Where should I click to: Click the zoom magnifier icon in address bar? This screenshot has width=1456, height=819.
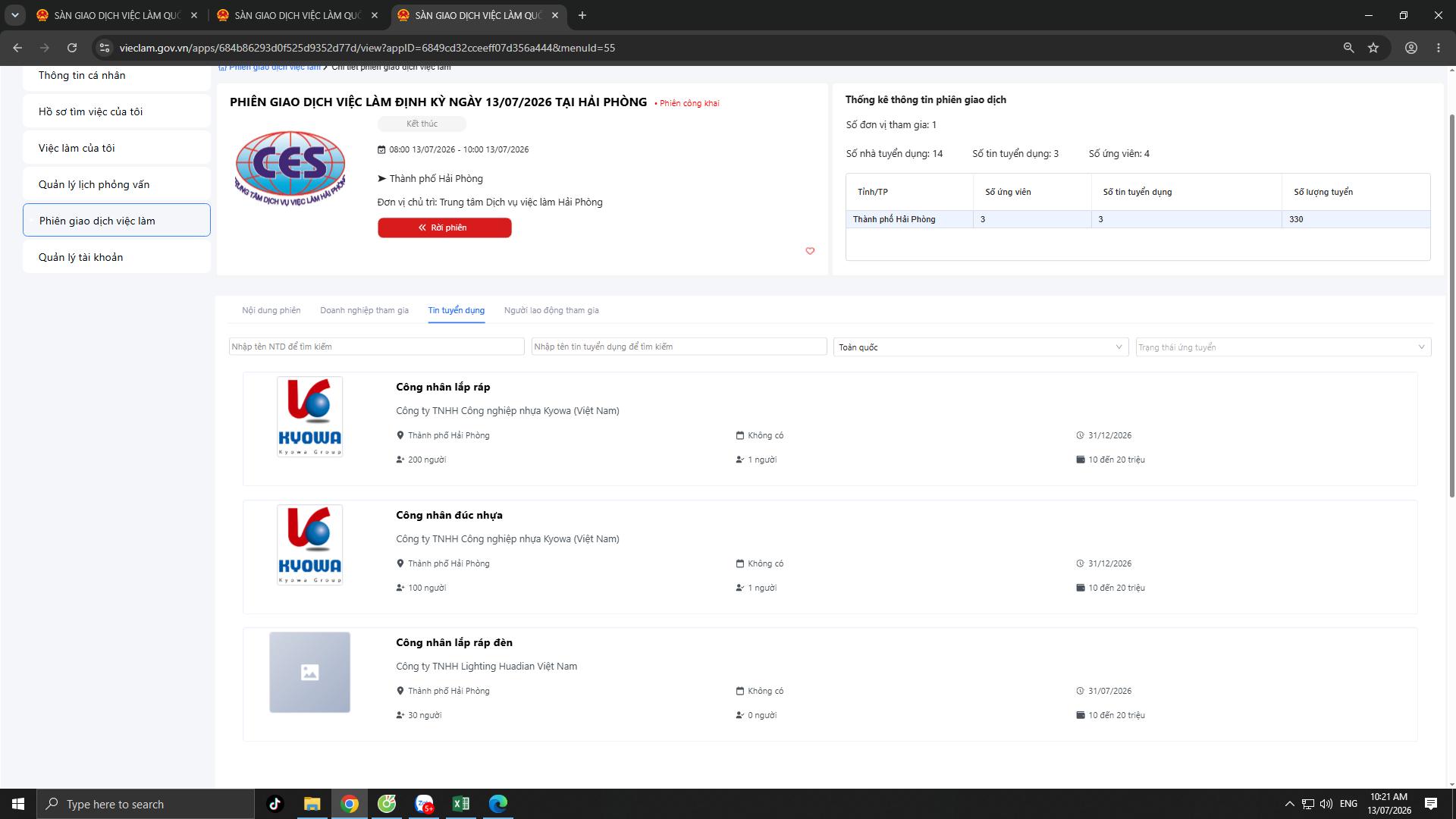(x=1348, y=48)
